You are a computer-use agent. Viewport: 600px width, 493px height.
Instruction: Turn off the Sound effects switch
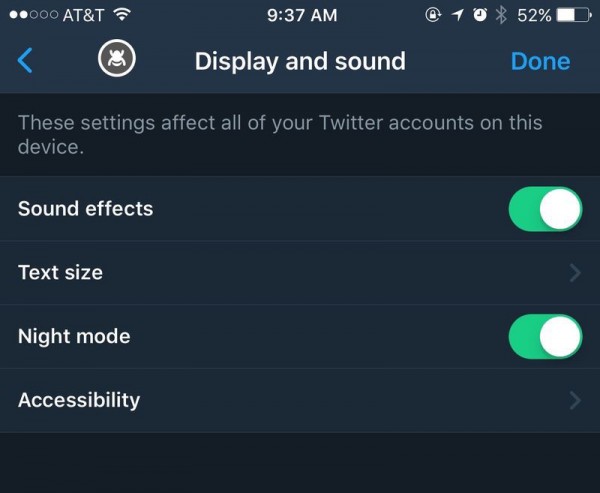pyautogui.click(x=545, y=209)
